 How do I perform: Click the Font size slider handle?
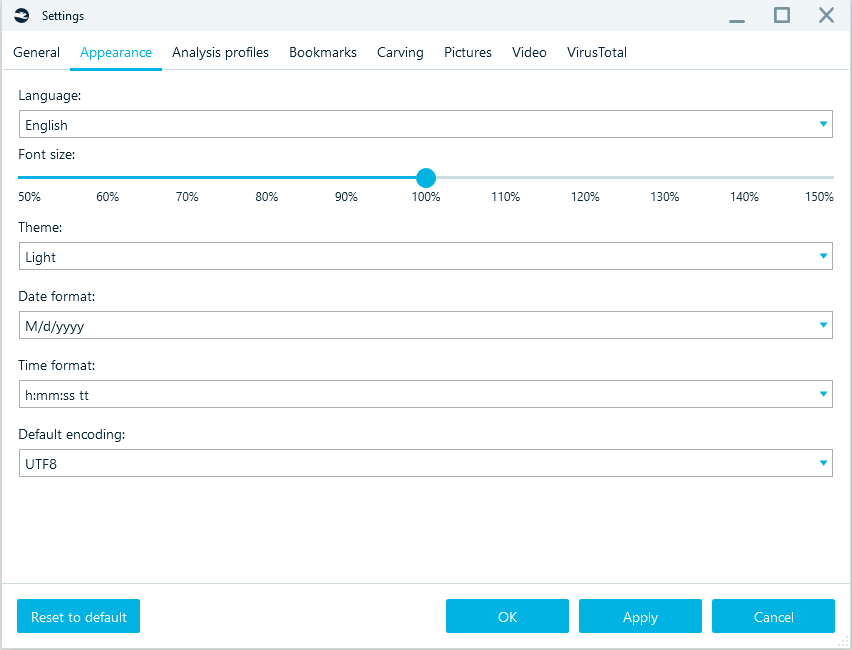[426, 178]
